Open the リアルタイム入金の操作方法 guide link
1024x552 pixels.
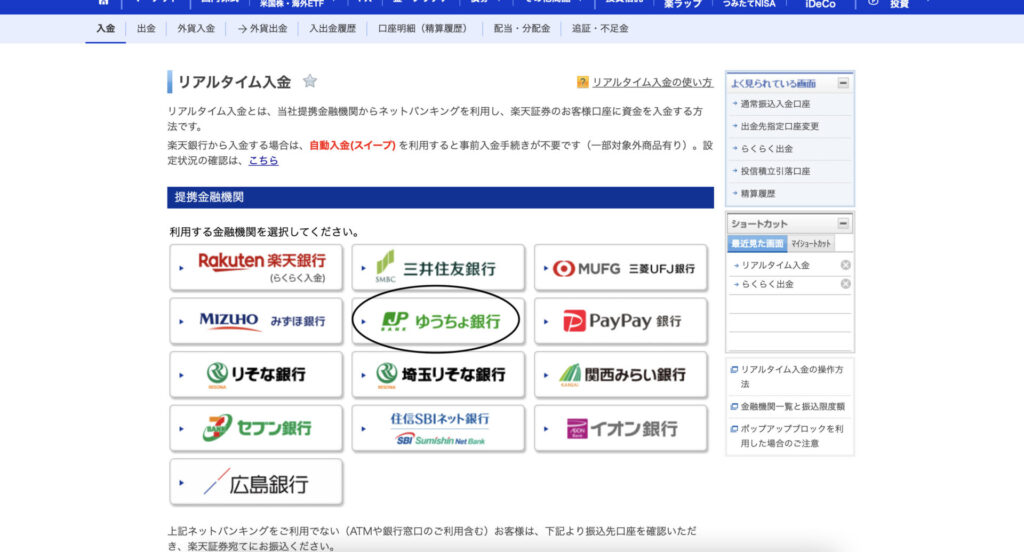(x=791, y=377)
